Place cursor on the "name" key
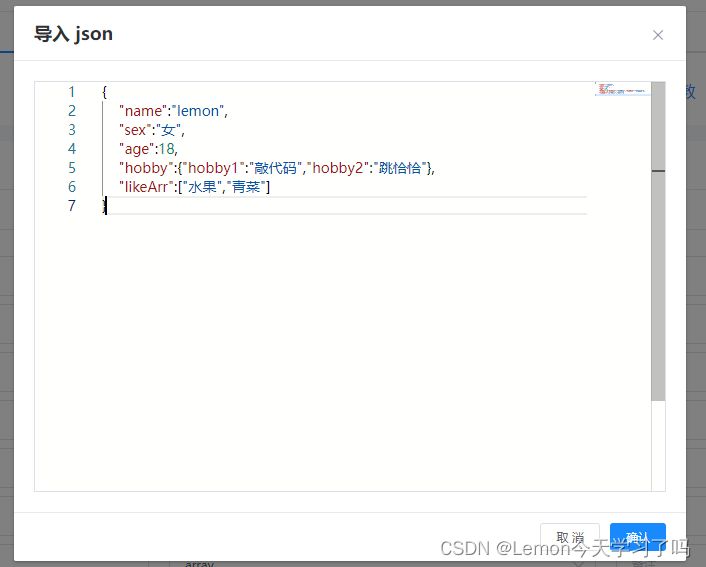 143,111
